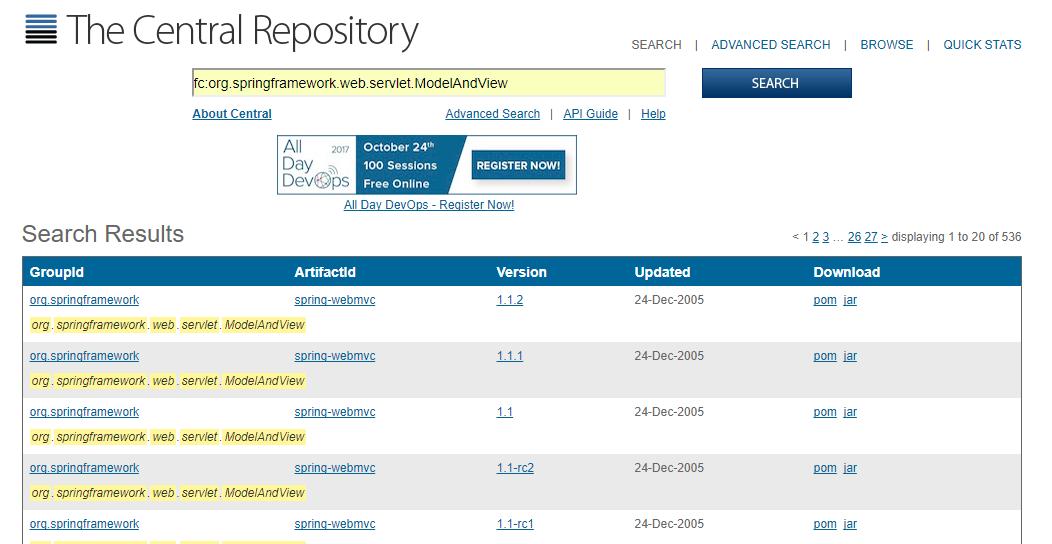Open version 1.1.2 of spring-webmvc

[x=509, y=300]
